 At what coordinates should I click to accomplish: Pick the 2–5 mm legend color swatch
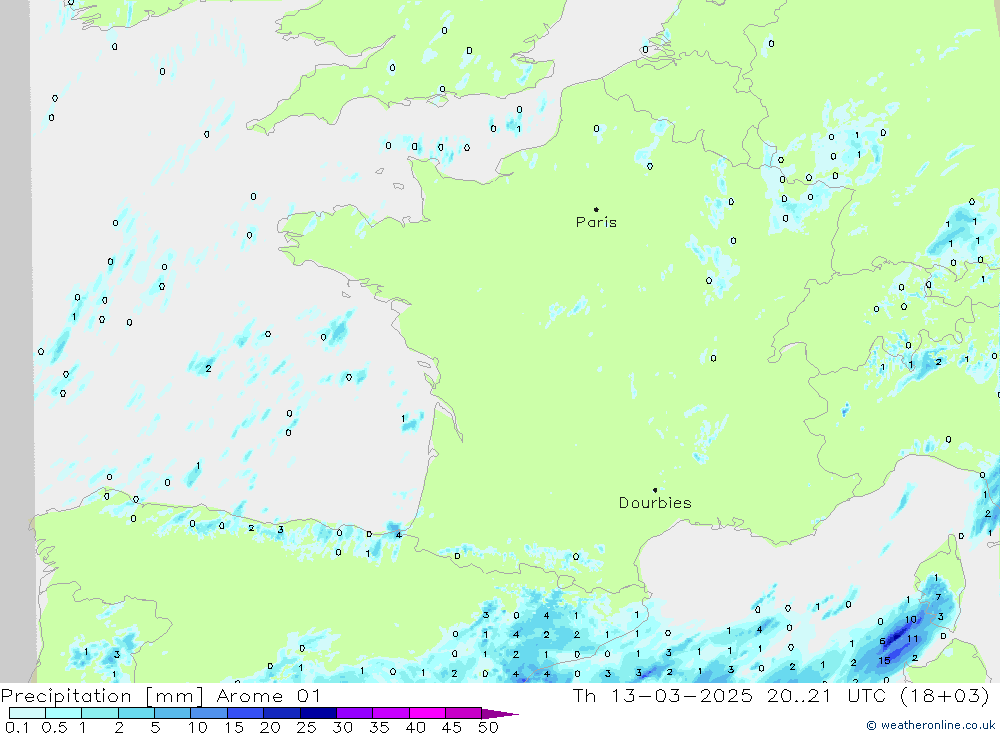tap(136, 713)
